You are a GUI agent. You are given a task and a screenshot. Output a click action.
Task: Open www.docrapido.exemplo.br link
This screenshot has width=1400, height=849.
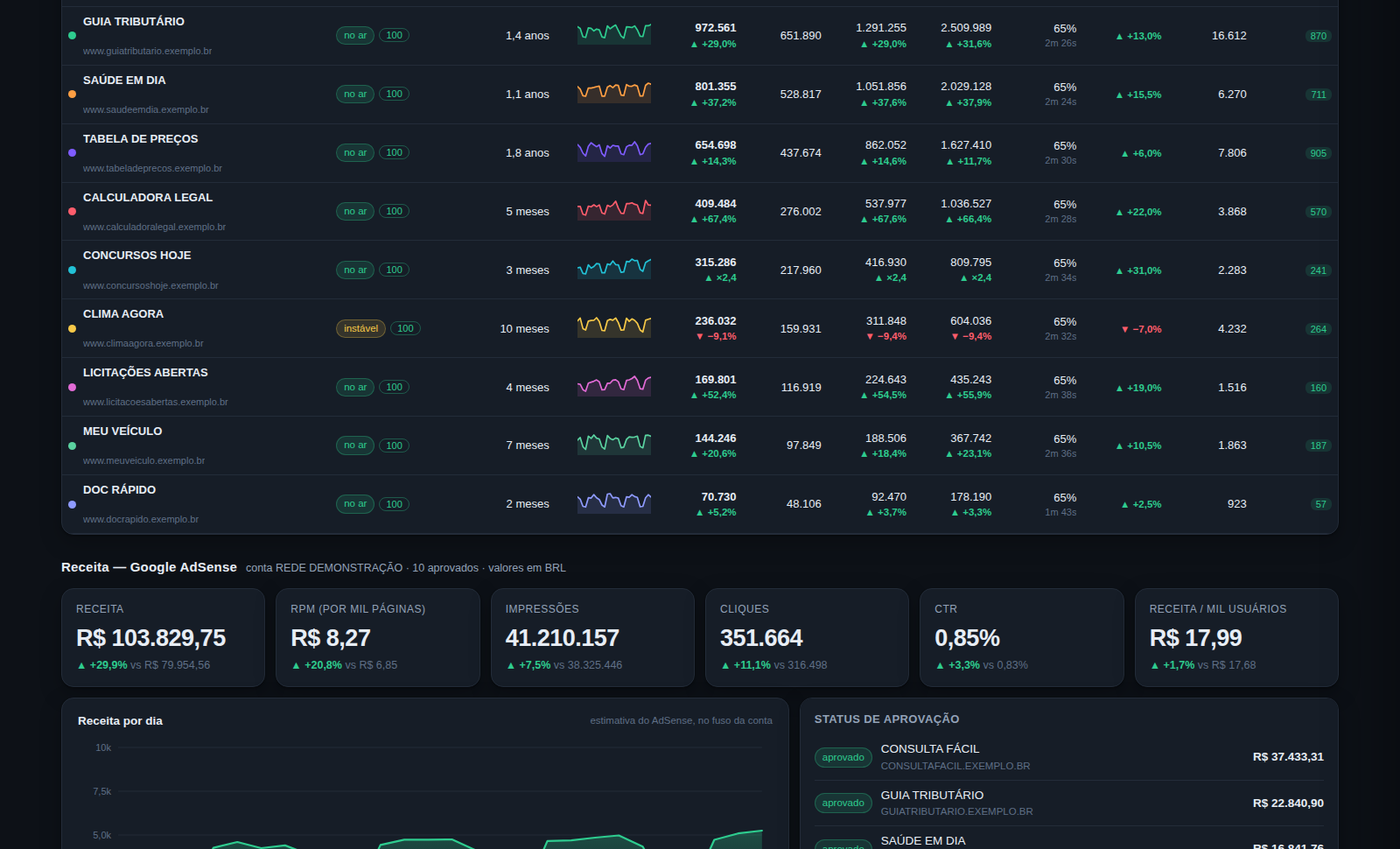[x=141, y=519]
